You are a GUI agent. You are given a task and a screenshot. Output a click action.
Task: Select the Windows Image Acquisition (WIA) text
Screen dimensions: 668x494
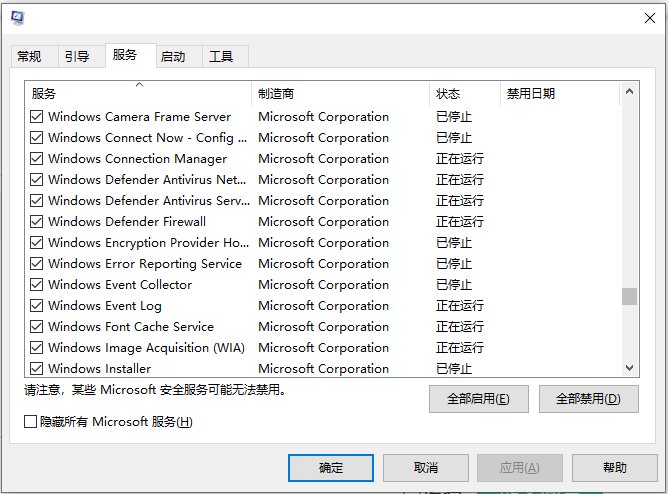[x=146, y=348]
